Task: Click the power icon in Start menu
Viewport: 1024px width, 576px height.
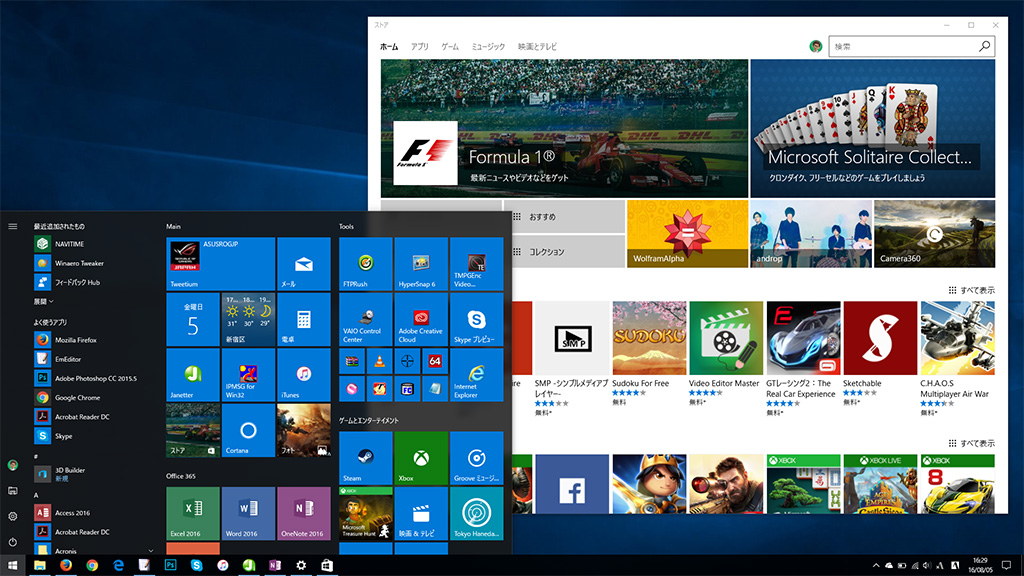Action: 13,541
